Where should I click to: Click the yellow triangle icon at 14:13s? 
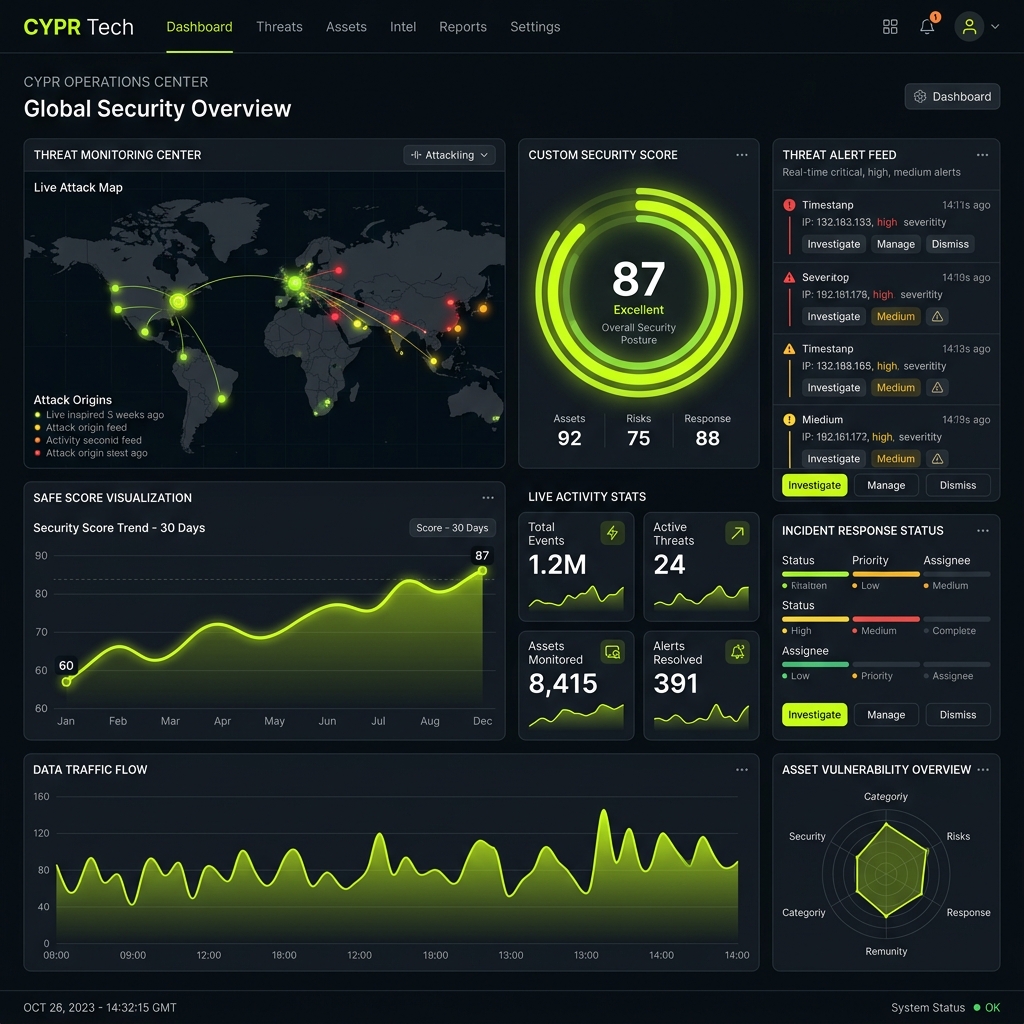click(789, 349)
